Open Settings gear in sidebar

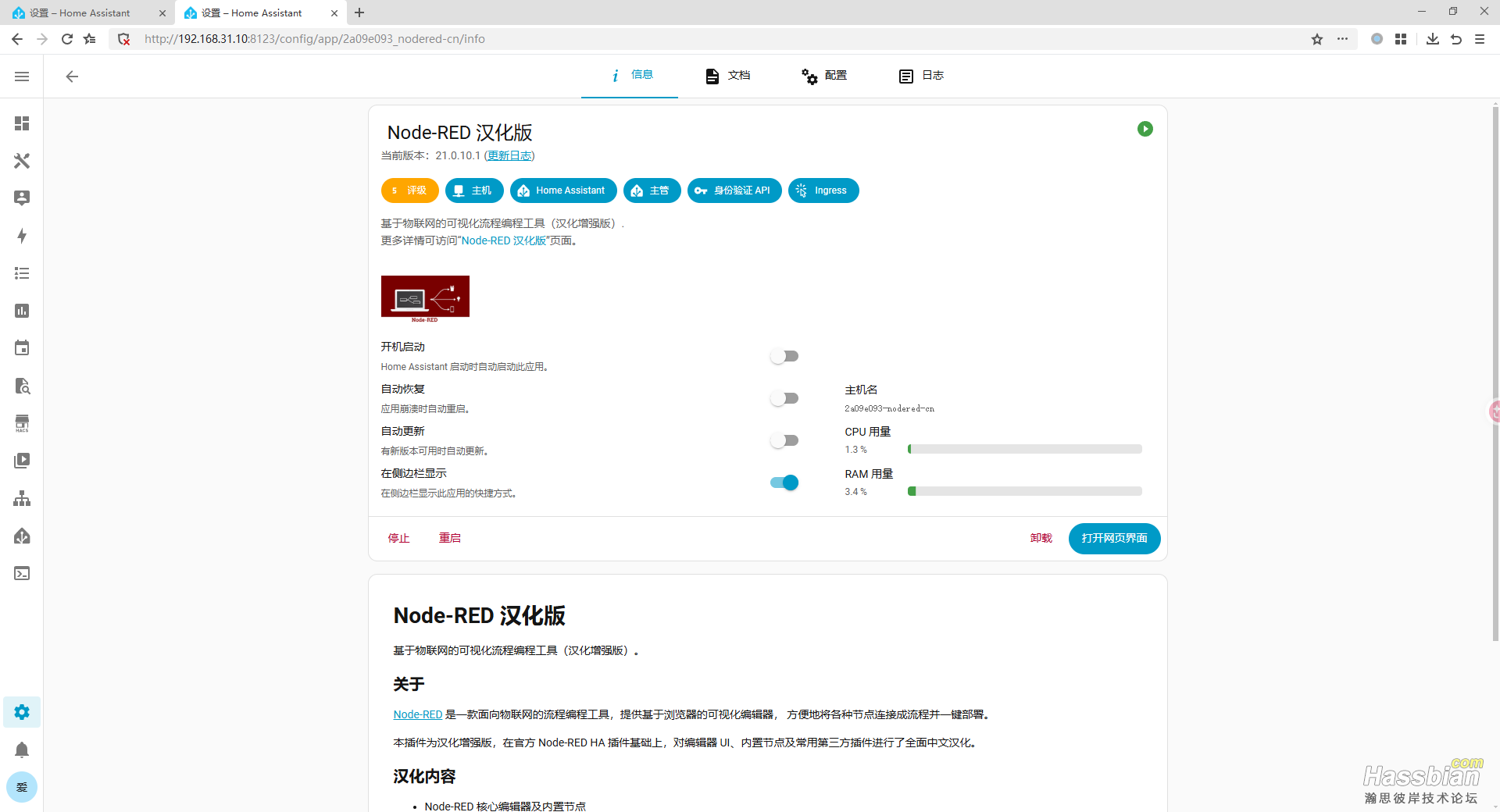click(22, 712)
